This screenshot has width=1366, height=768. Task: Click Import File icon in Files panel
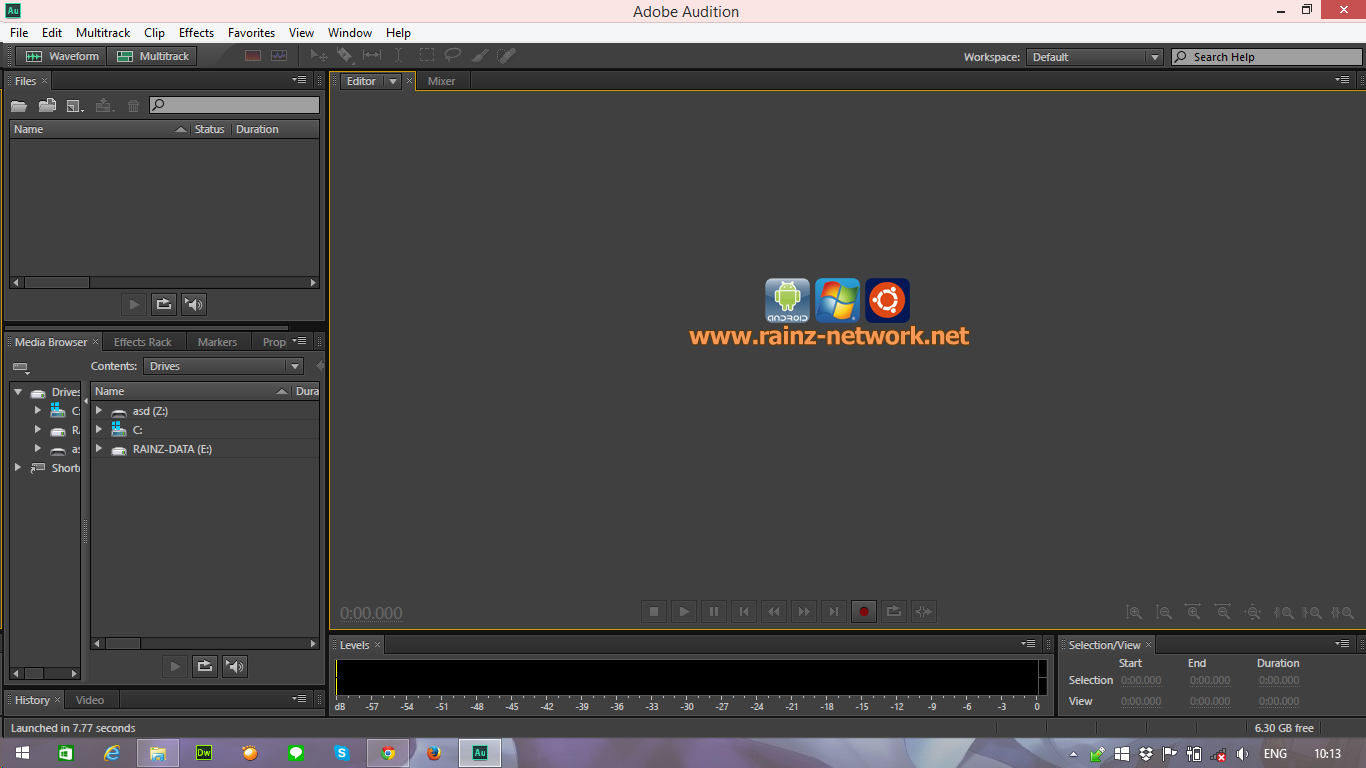(47, 105)
